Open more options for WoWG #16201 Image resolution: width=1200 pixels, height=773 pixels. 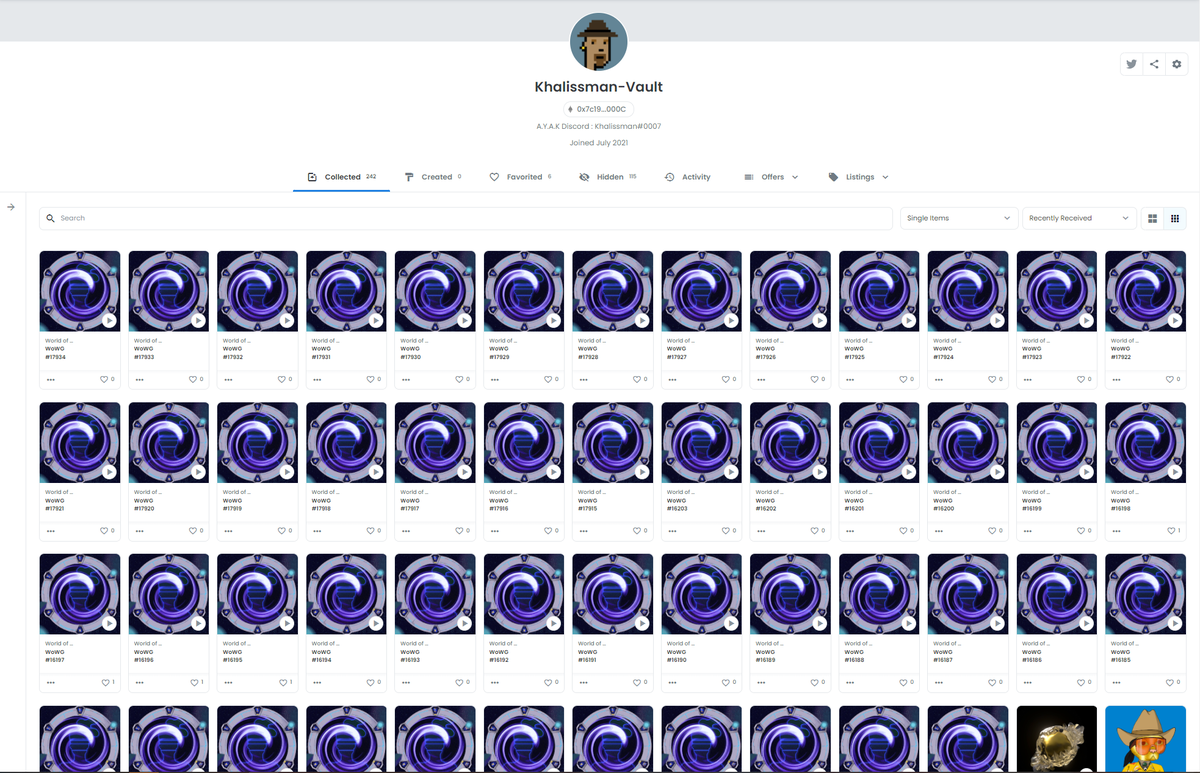(x=849, y=531)
